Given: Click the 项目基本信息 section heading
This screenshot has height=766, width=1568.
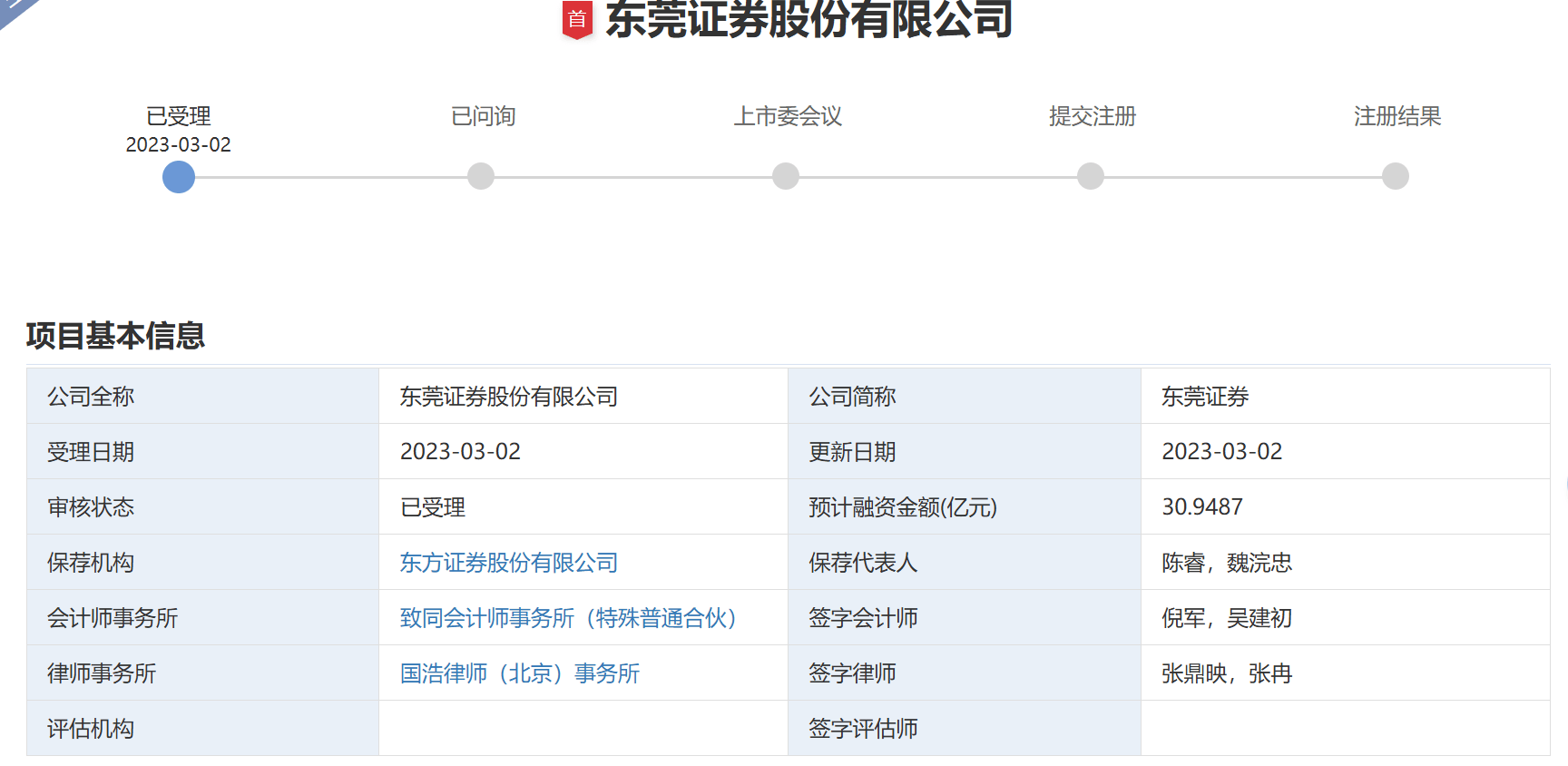Looking at the screenshot, I should tap(115, 336).
